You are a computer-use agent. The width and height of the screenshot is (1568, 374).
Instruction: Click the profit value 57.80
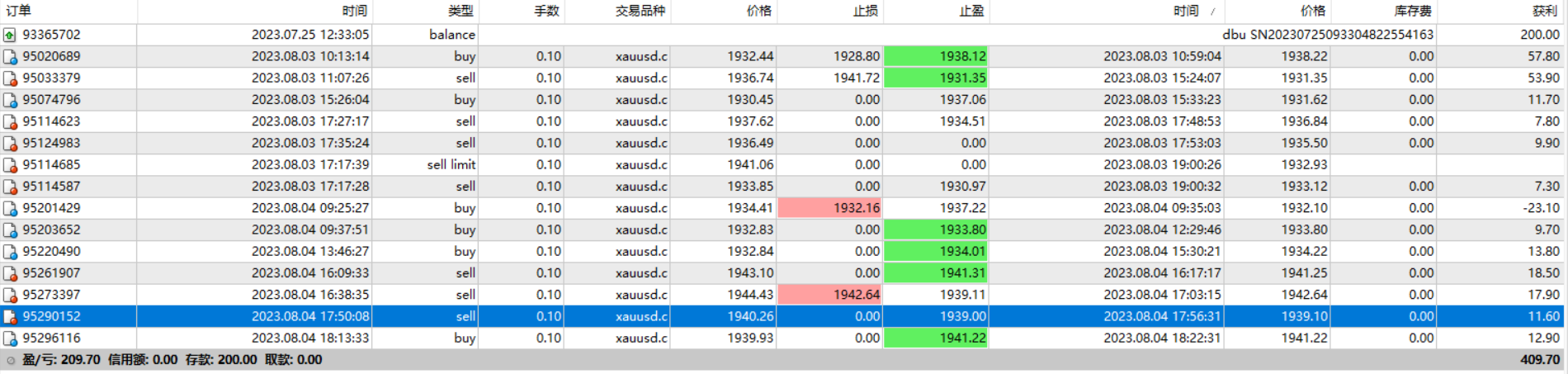click(1544, 56)
